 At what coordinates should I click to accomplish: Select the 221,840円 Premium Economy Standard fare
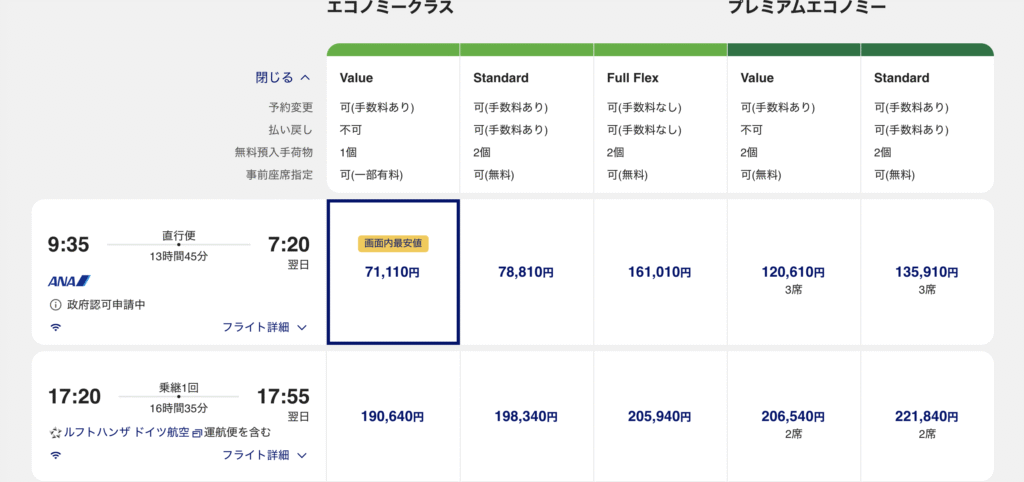tap(927, 415)
